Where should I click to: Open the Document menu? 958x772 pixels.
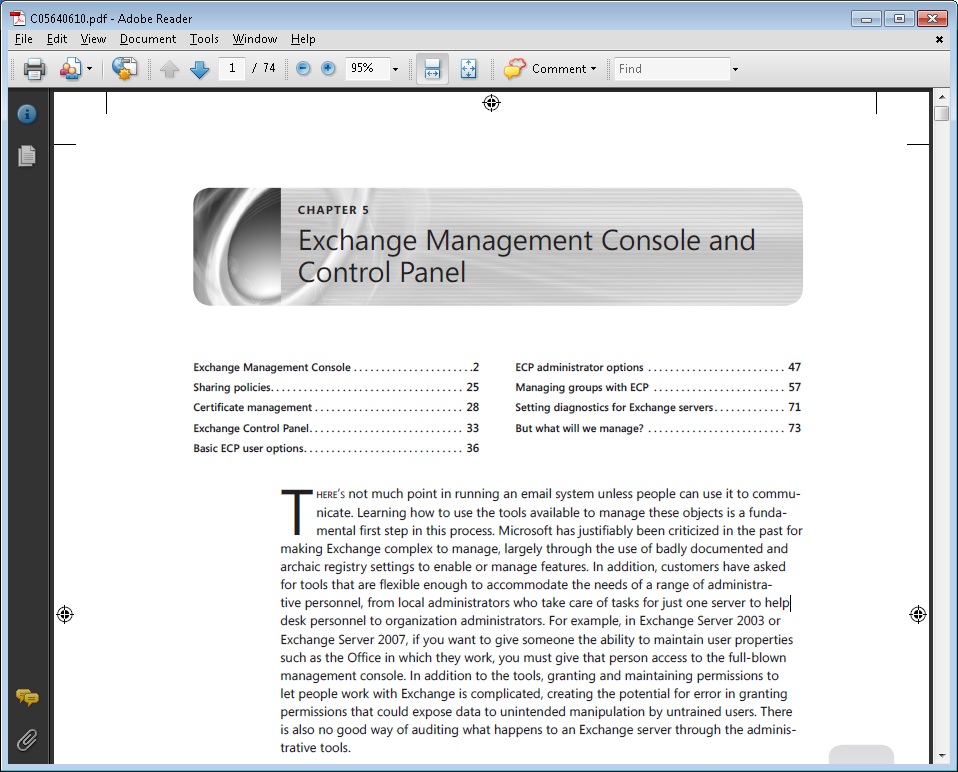pyautogui.click(x=147, y=39)
